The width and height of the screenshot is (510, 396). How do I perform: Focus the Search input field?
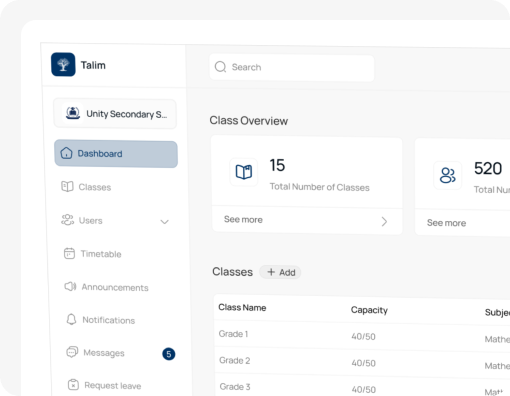click(x=292, y=68)
